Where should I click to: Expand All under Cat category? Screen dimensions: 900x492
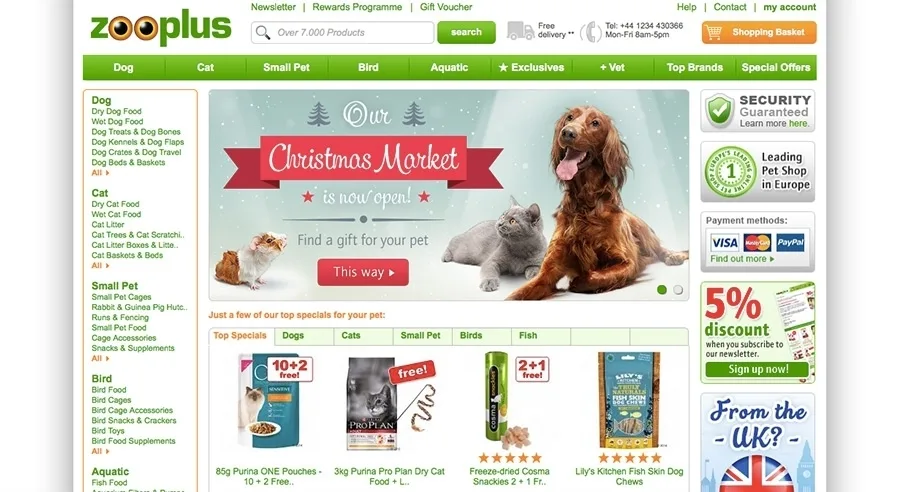pyautogui.click(x=100, y=265)
